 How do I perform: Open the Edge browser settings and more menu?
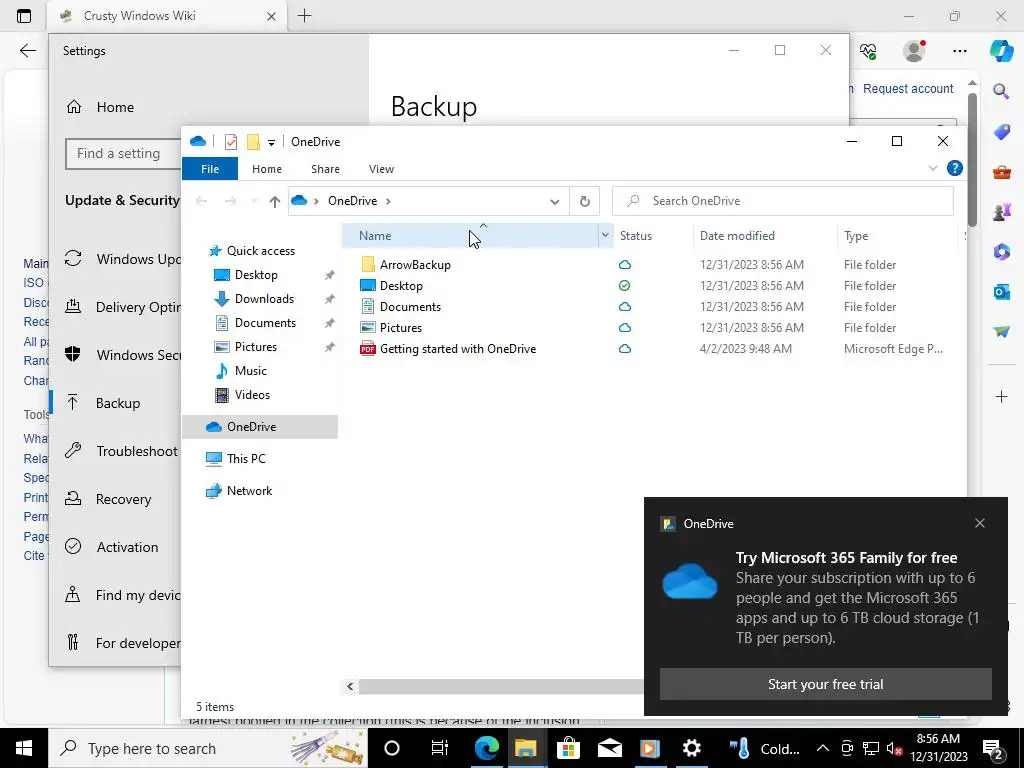[959, 51]
